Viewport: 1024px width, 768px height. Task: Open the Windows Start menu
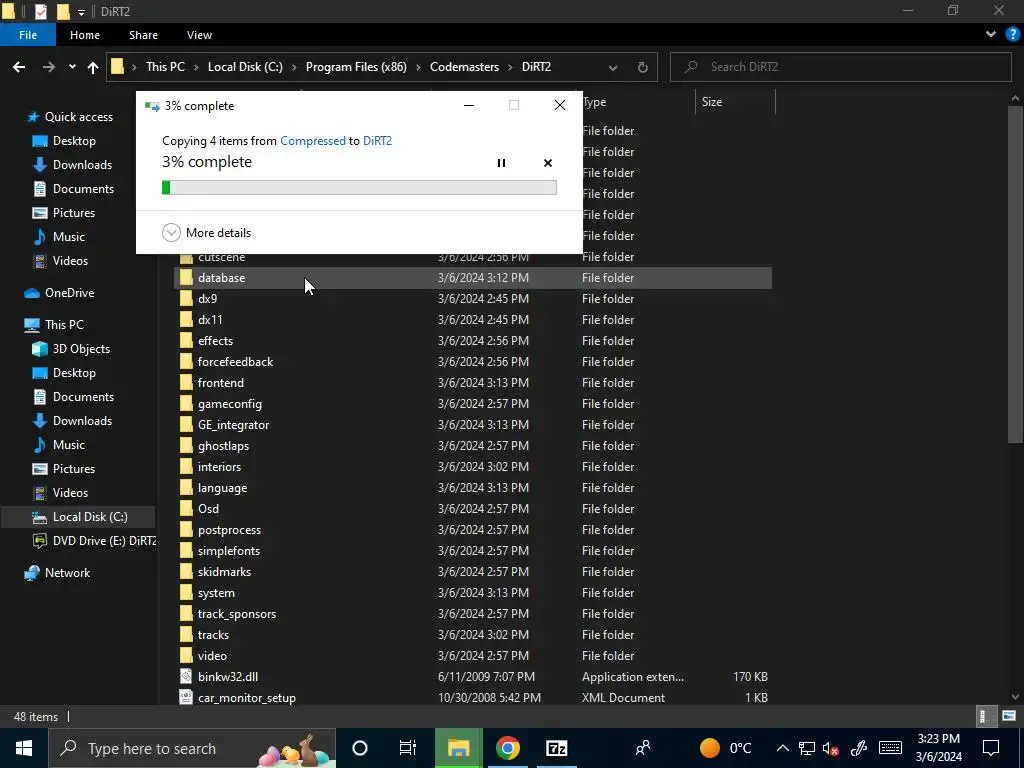click(24, 748)
